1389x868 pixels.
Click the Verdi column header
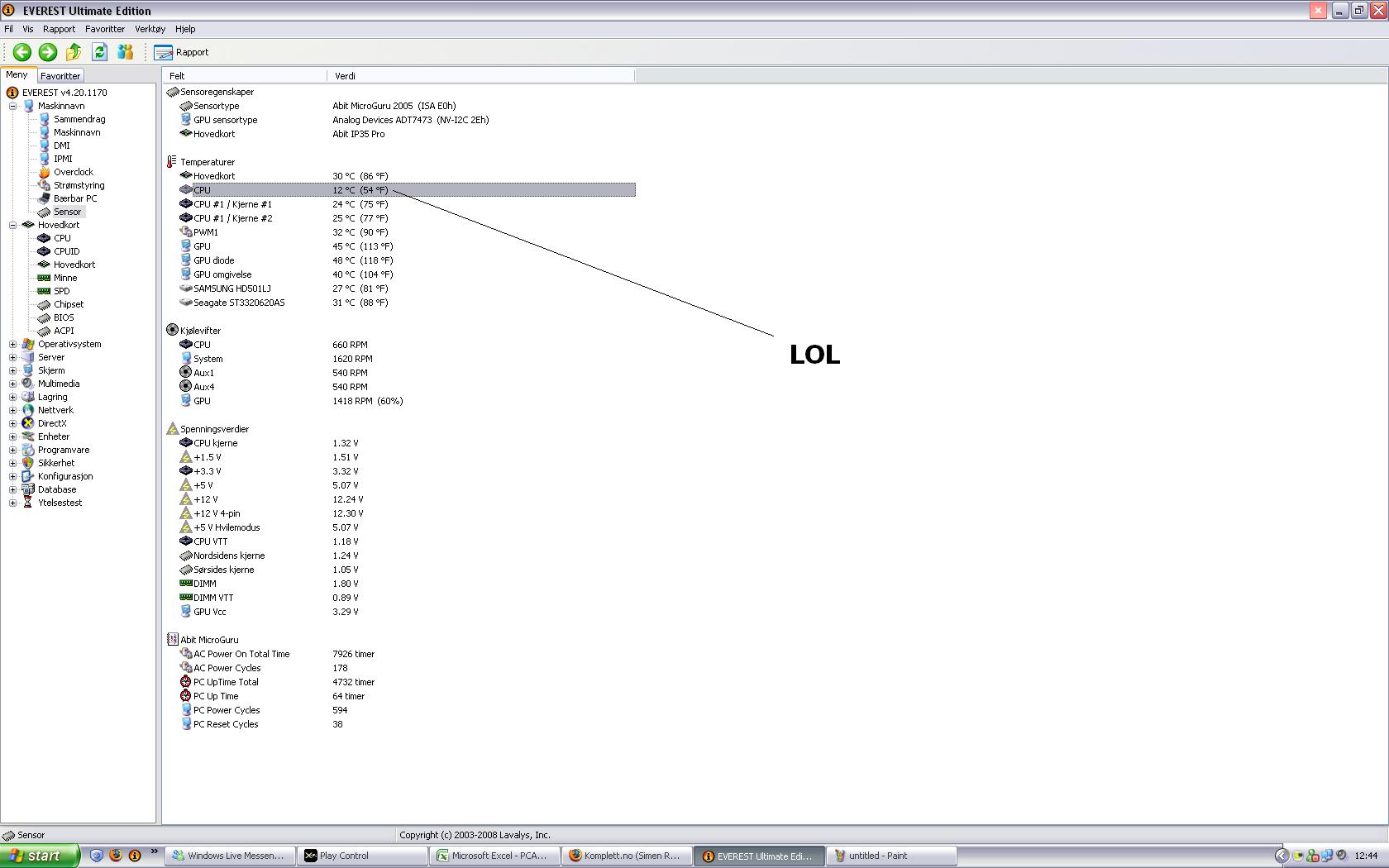click(481, 75)
